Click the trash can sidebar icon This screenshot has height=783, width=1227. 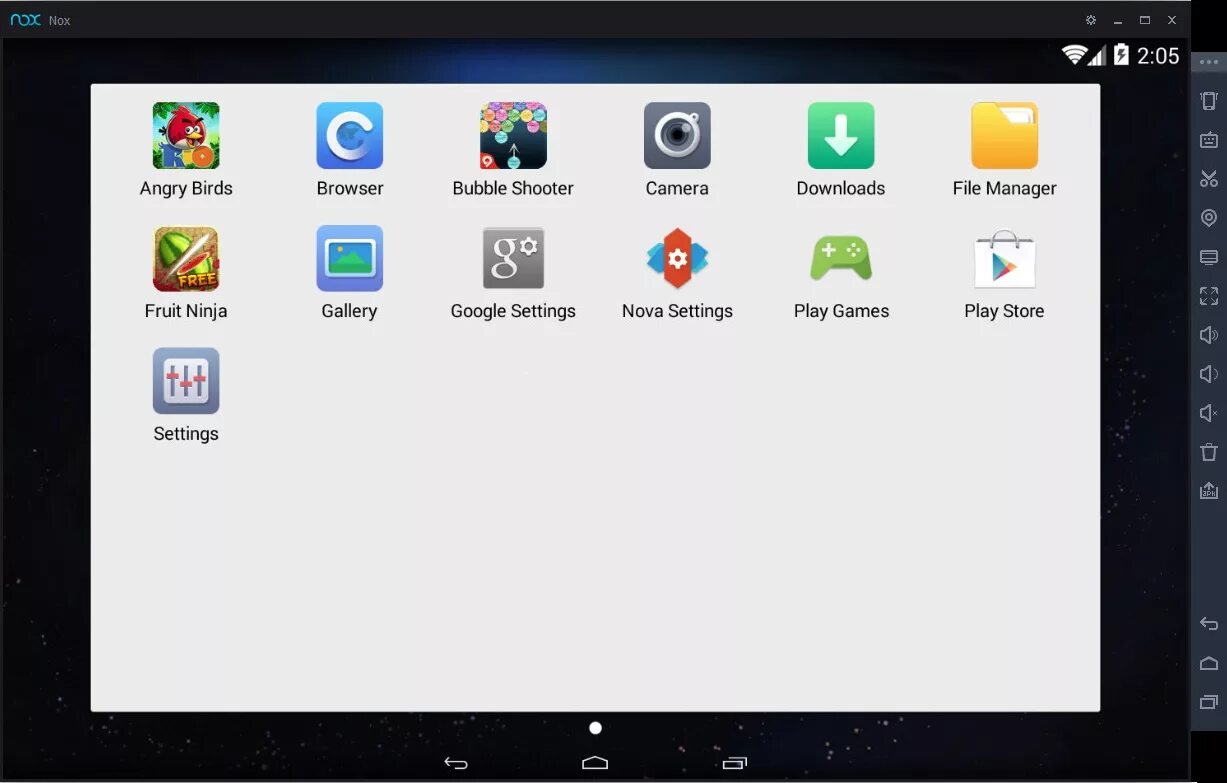(x=1209, y=452)
